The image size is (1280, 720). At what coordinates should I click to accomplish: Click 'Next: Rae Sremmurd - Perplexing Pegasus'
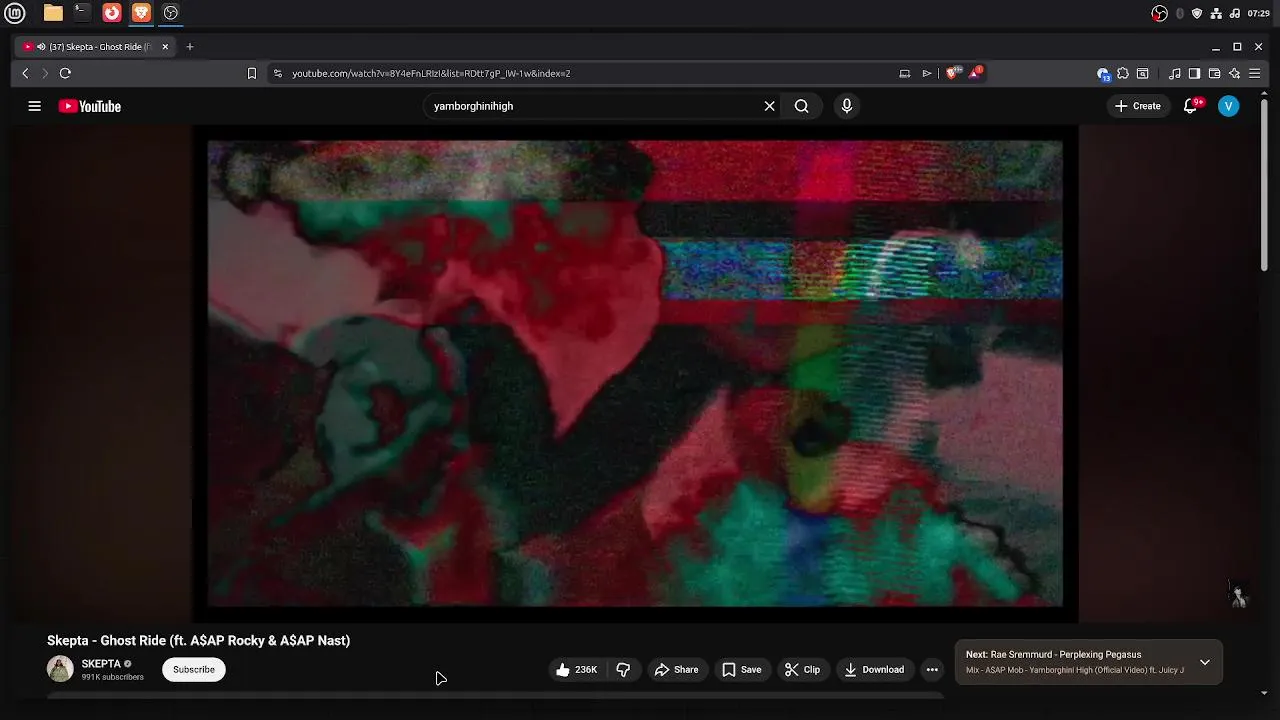tap(1053, 655)
